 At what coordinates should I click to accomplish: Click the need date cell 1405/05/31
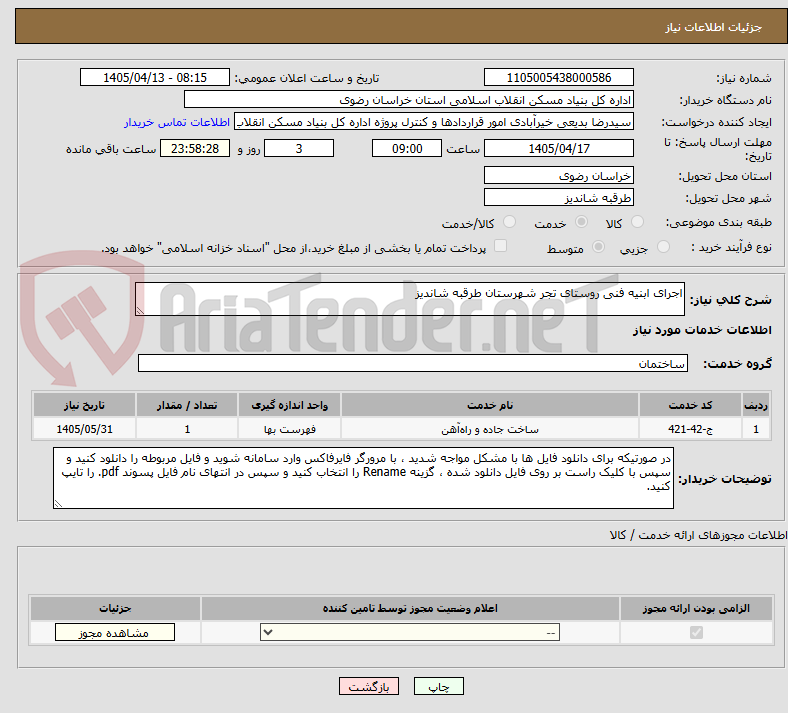point(84,429)
